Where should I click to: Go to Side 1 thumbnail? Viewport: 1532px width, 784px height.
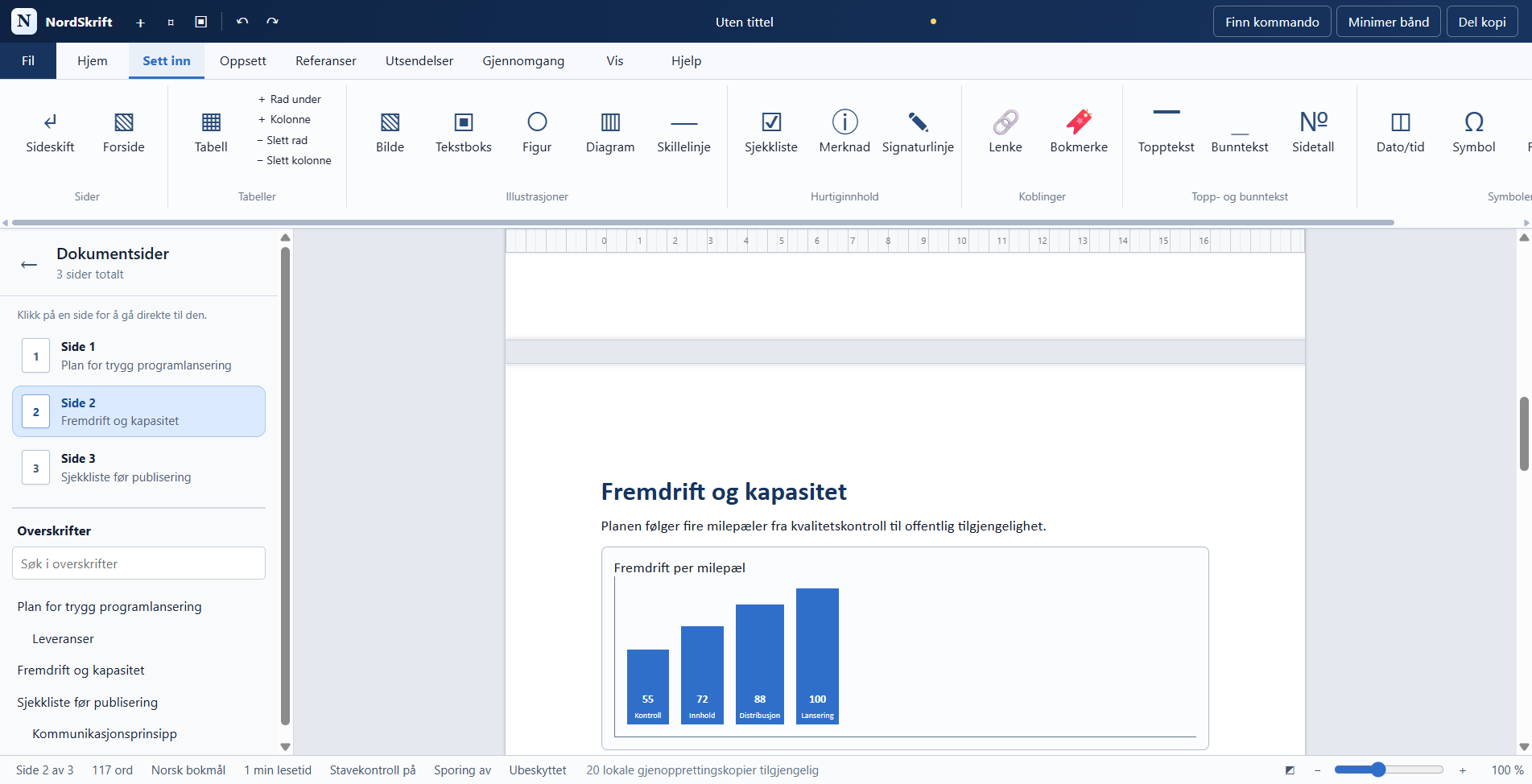point(138,356)
